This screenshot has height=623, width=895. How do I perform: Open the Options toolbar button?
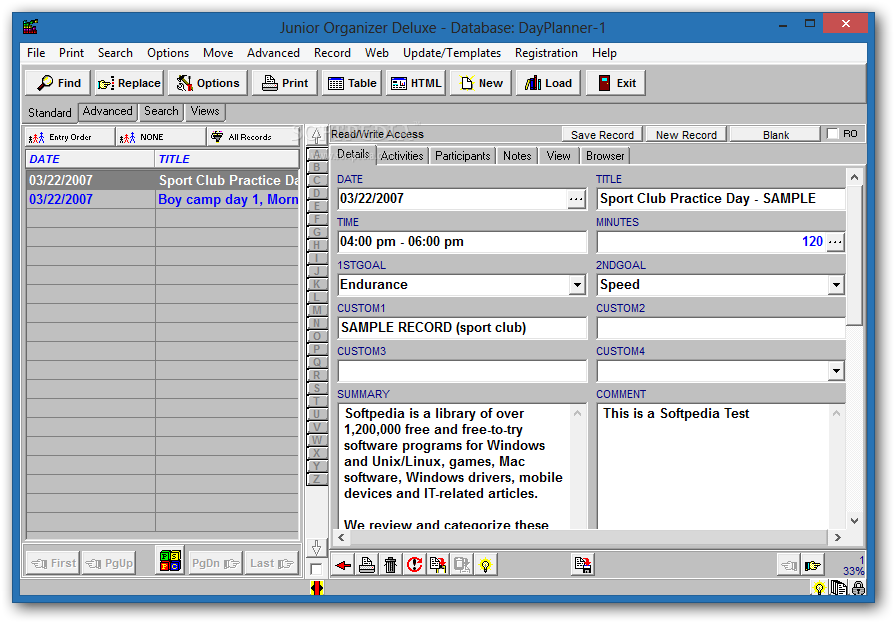coord(208,83)
